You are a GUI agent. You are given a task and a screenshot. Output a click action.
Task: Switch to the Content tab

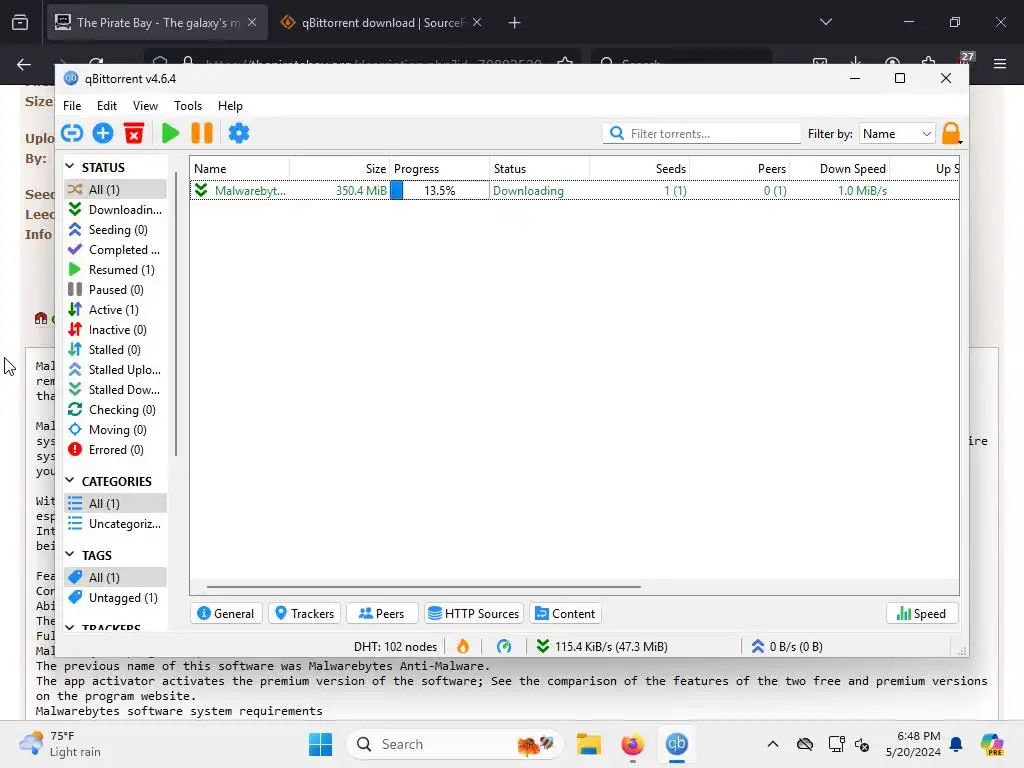565,614
